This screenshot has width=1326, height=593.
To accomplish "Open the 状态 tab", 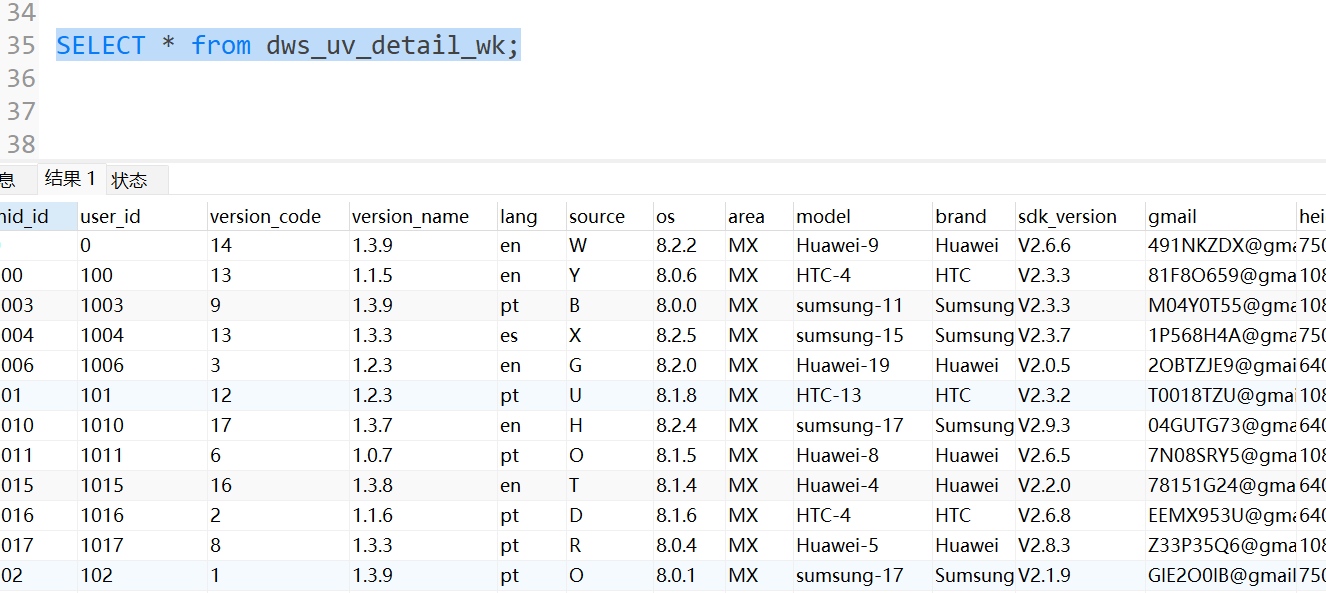I will [130, 180].
